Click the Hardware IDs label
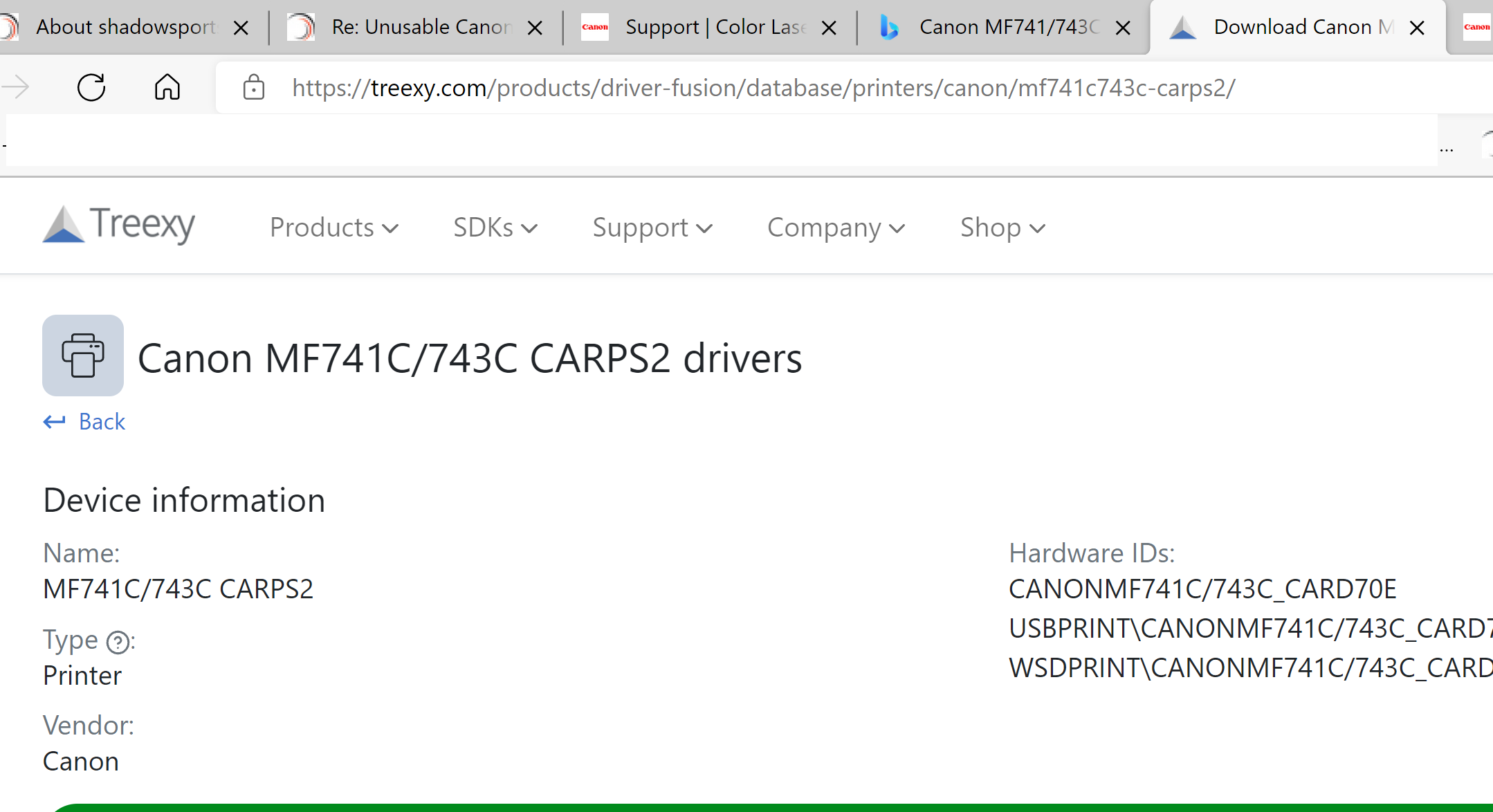Viewport: 1493px width, 812px height. click(1092, 553)
